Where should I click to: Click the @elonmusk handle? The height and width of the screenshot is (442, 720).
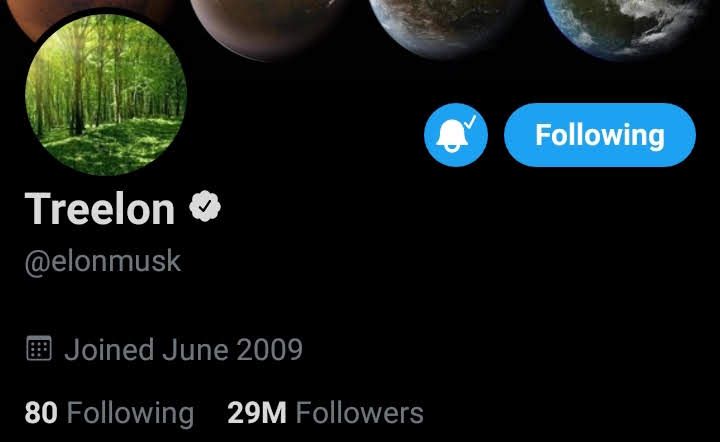click(x=103, y=262)
